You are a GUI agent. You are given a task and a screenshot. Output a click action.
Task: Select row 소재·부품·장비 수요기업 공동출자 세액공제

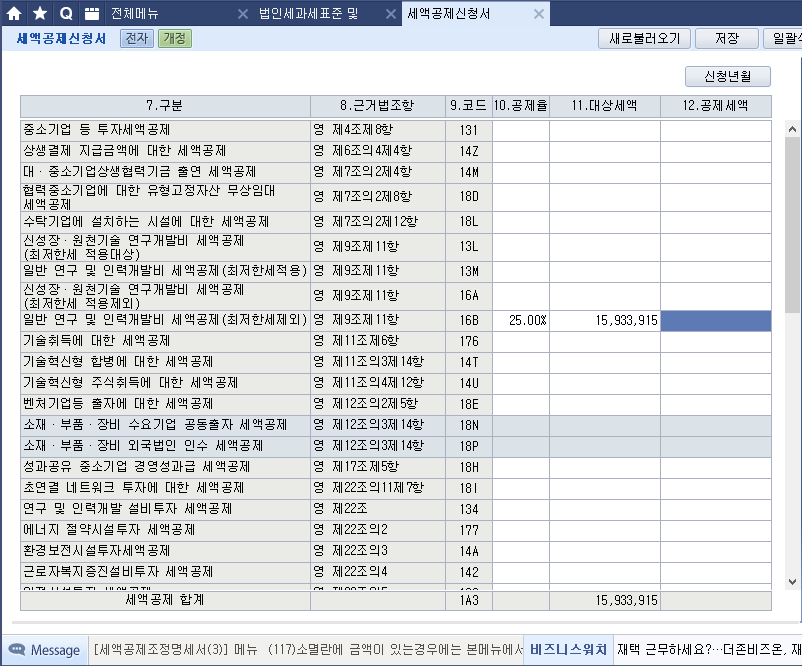click(395, 425)
